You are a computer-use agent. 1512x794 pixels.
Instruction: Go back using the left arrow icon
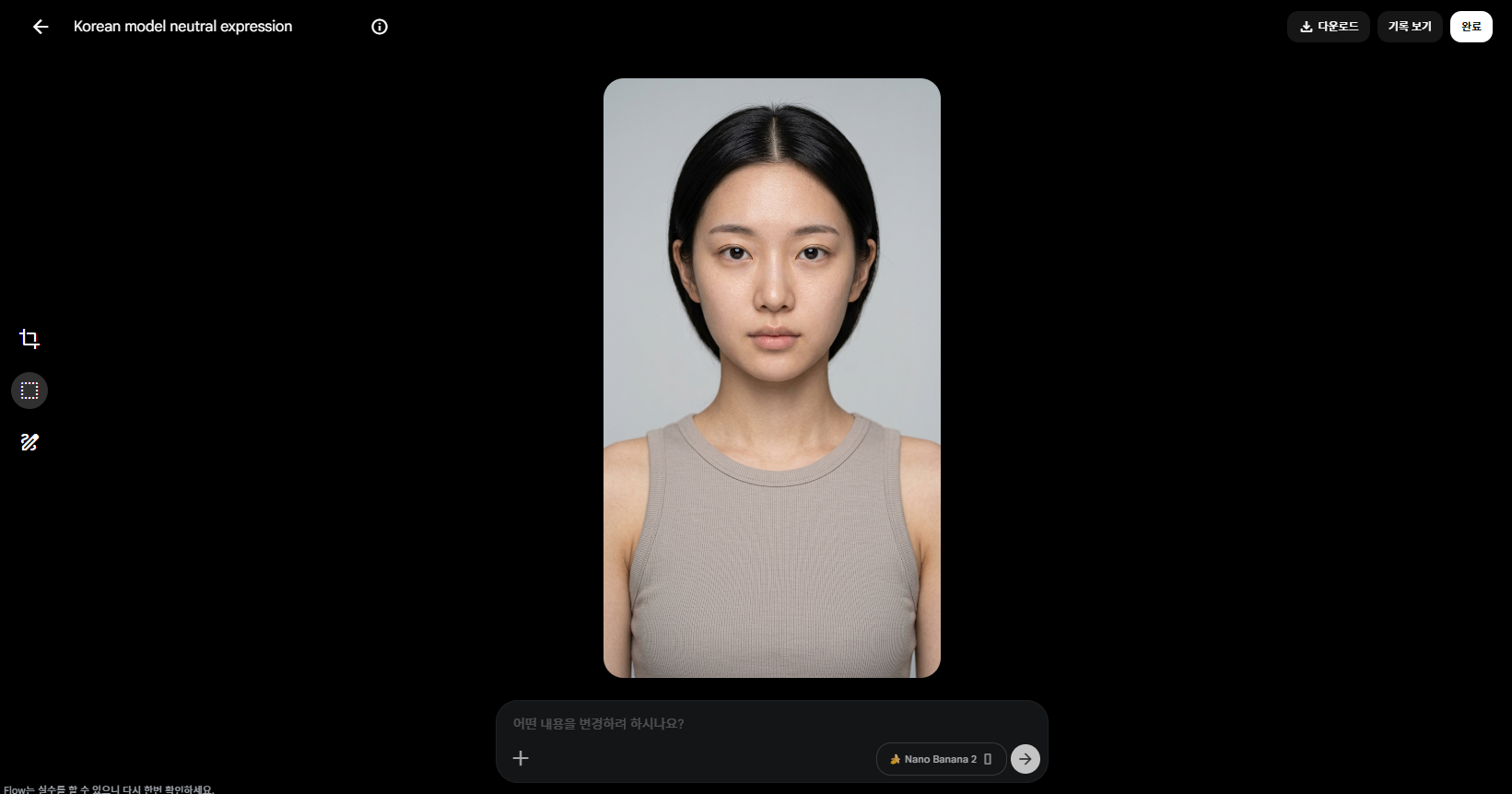[41, 27]
